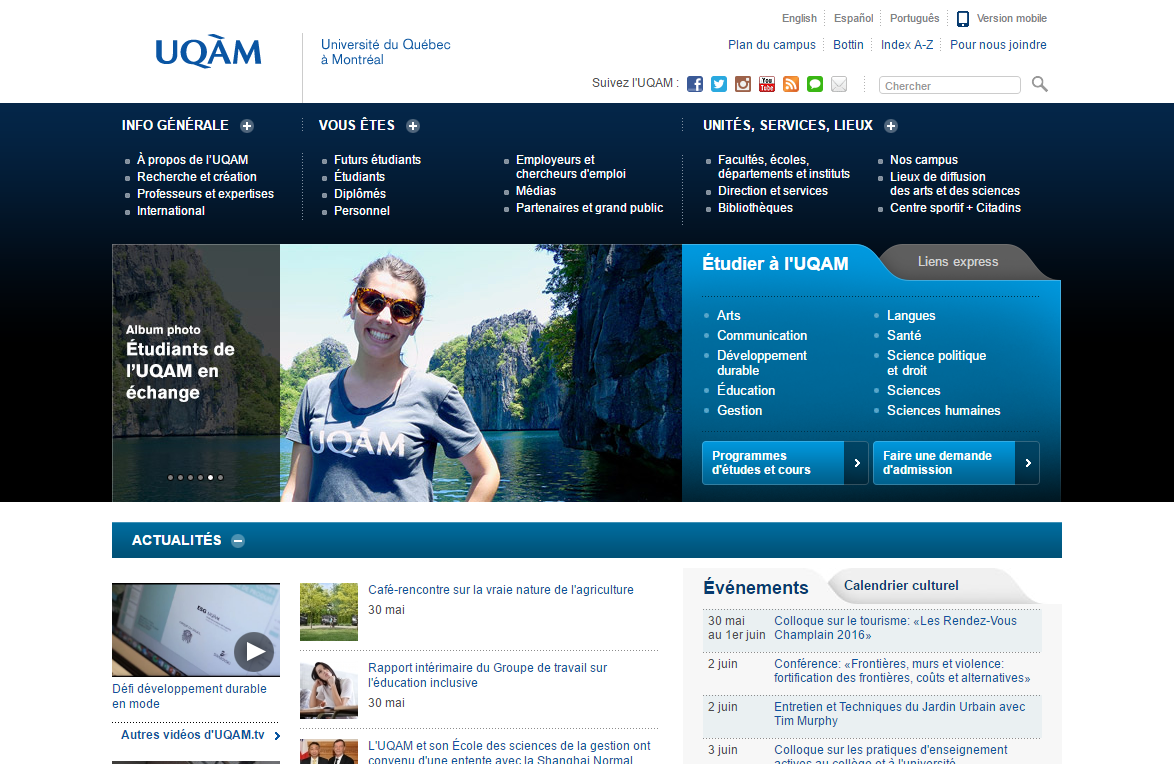The image size is (1174, 764).
Task: Open UQAM Instagram icon
Action: click(x=743, y=84)
